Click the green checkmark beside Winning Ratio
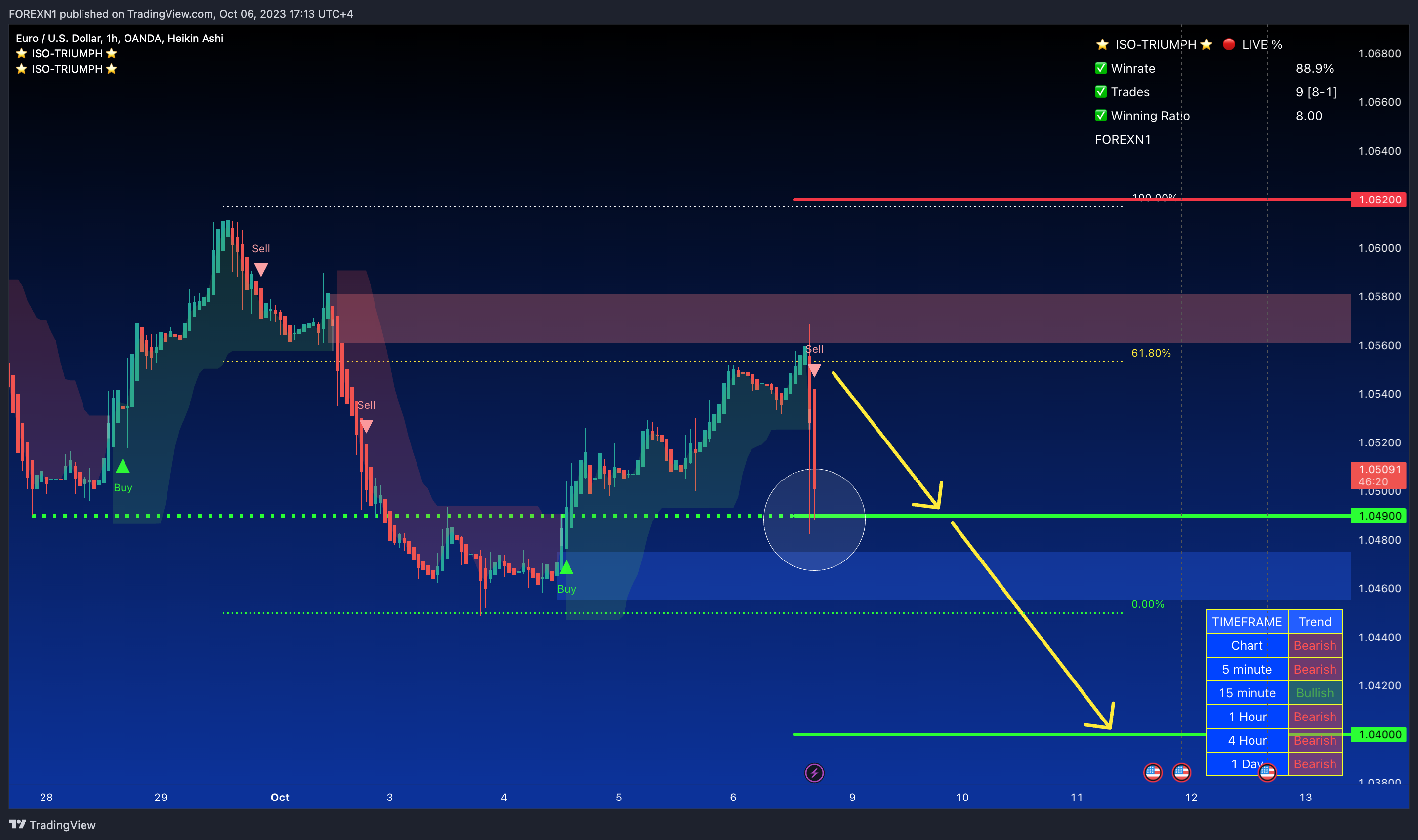The height and width of the screenshot is (840, 1418). pos(1100,116)
